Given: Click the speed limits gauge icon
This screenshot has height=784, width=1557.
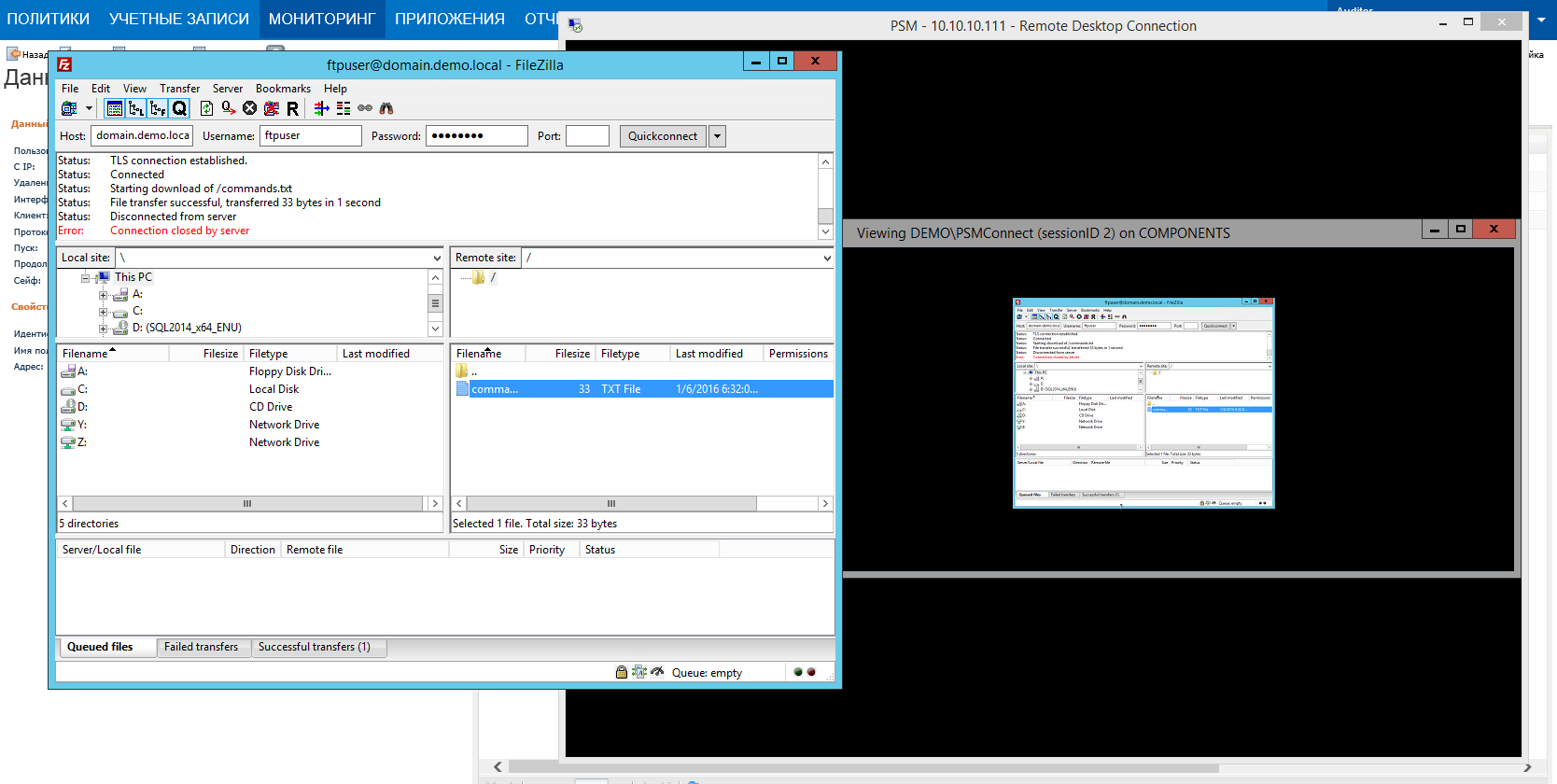Looking at the screenshot, I should point(657,672).
